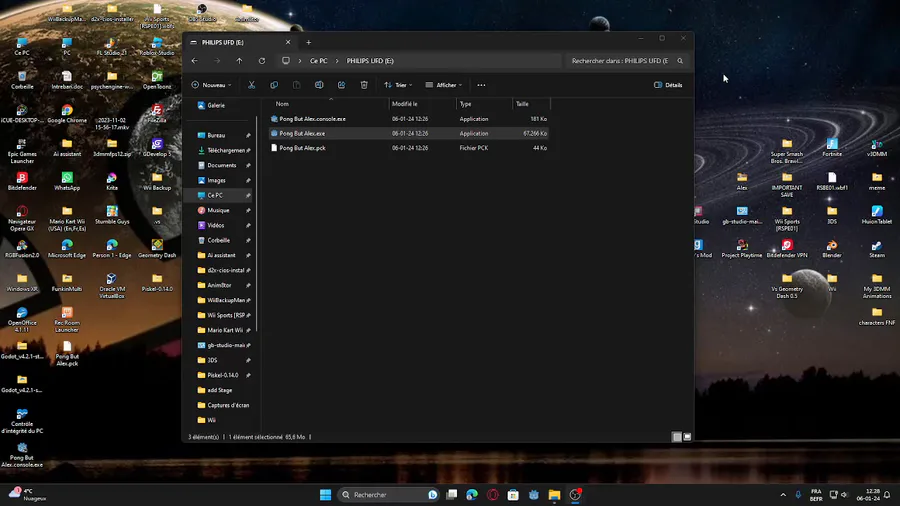Click the Share icon in Explorer toolbar
Screen dimensions: 900x506
click(342, 85)
